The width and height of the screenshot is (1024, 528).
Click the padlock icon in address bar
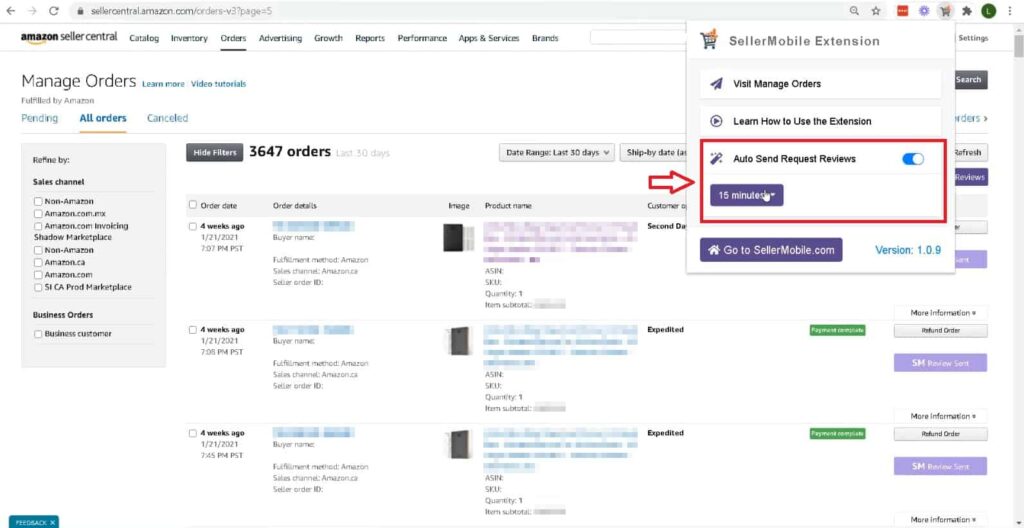click(80, 11)
